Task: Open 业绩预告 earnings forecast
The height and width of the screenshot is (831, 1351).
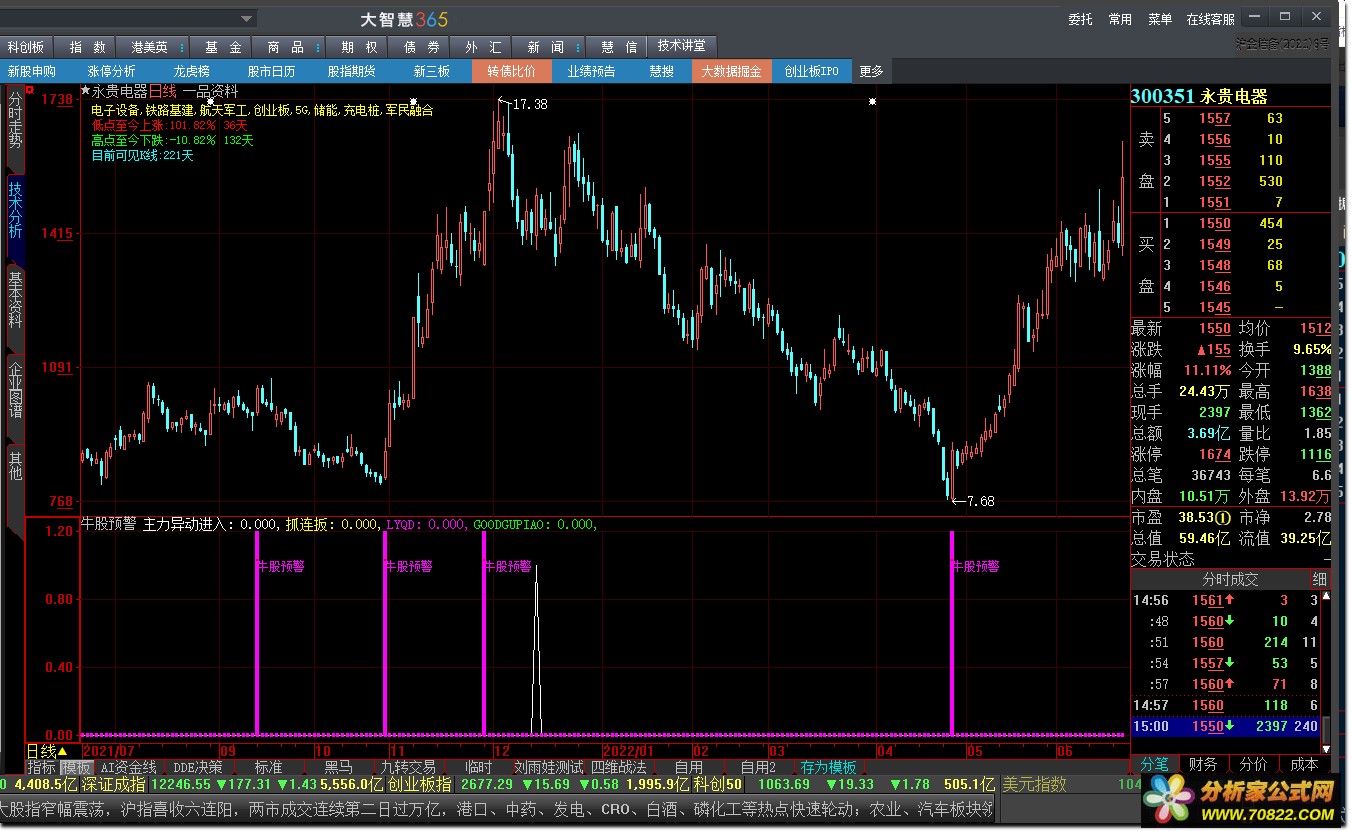Action: coord(592,71)
